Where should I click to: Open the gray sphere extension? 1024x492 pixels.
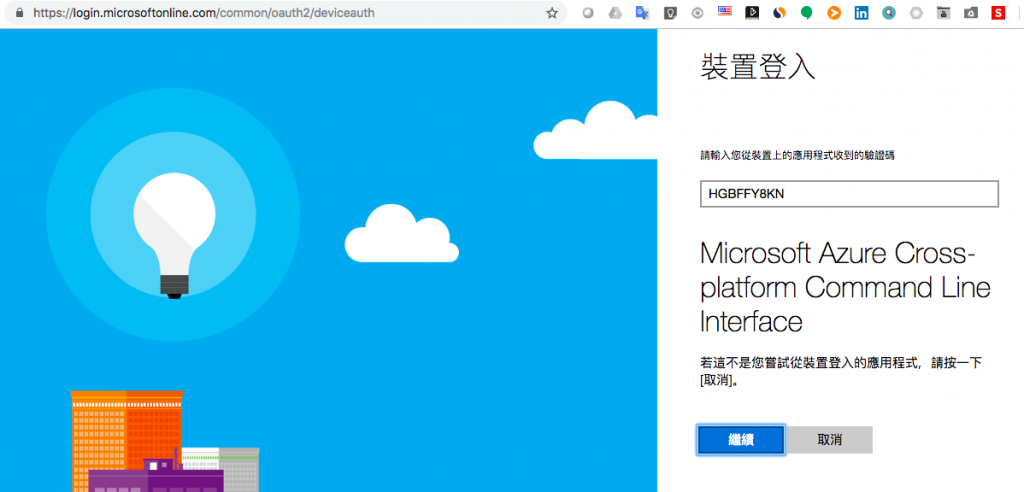click(x=588, y=12)
